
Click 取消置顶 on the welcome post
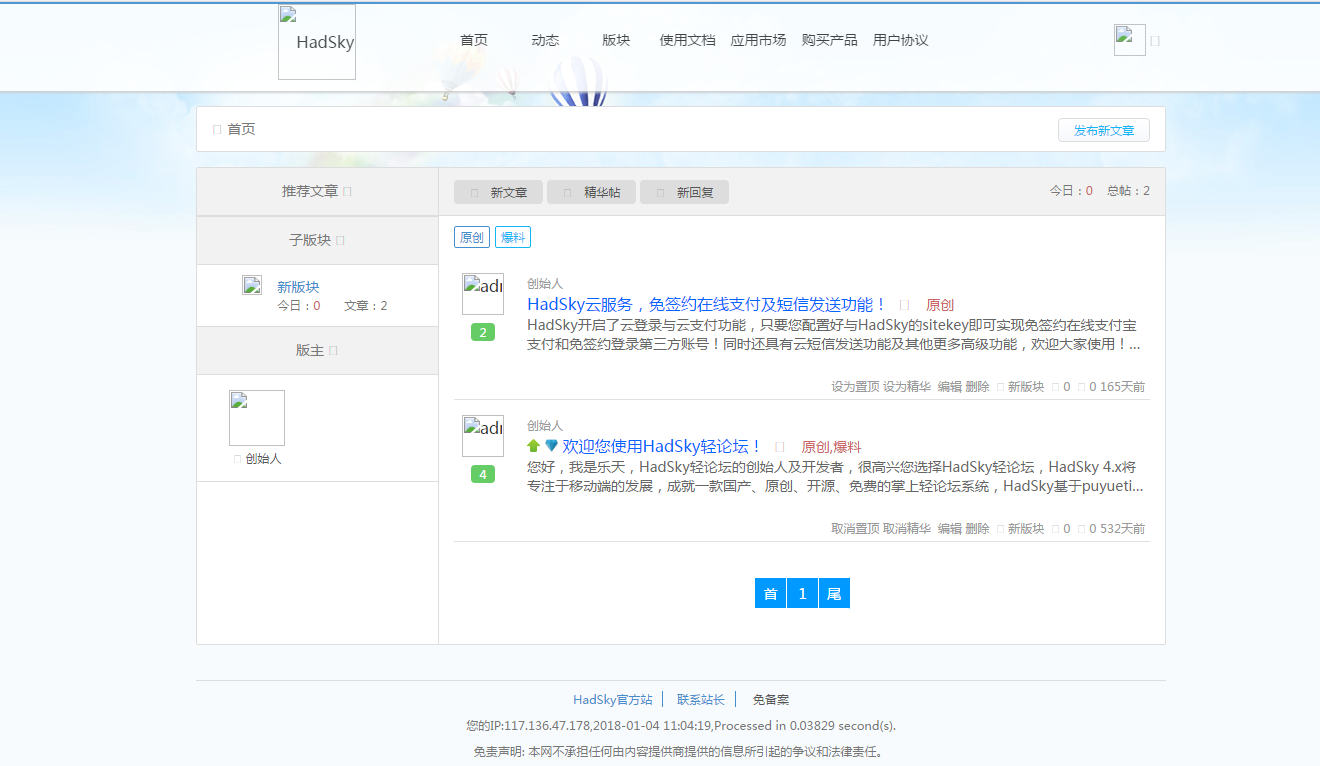click(x=855, y=529)
